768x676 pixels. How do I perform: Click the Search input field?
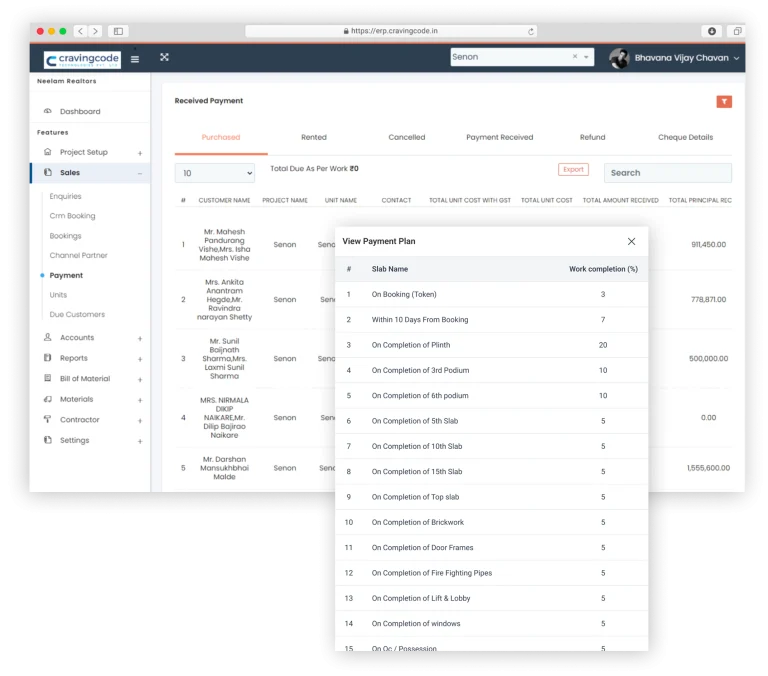[x=667, y=173]
